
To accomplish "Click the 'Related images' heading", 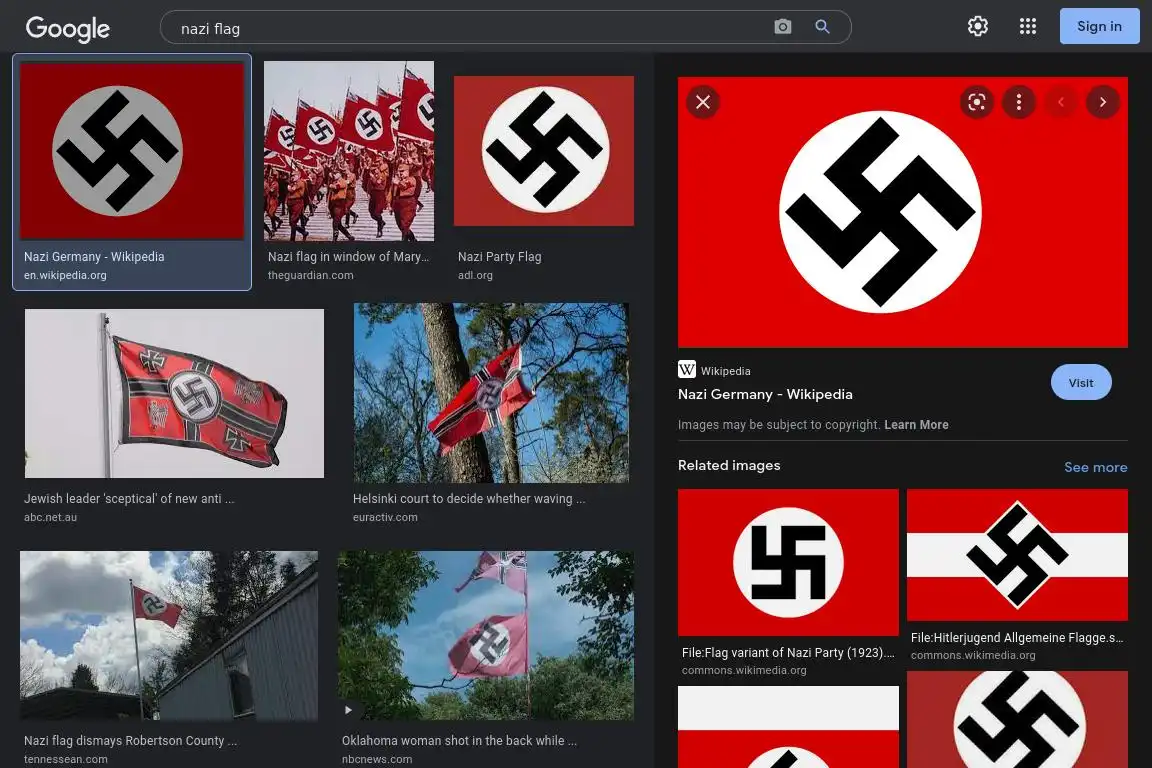I will pos(729,465).
